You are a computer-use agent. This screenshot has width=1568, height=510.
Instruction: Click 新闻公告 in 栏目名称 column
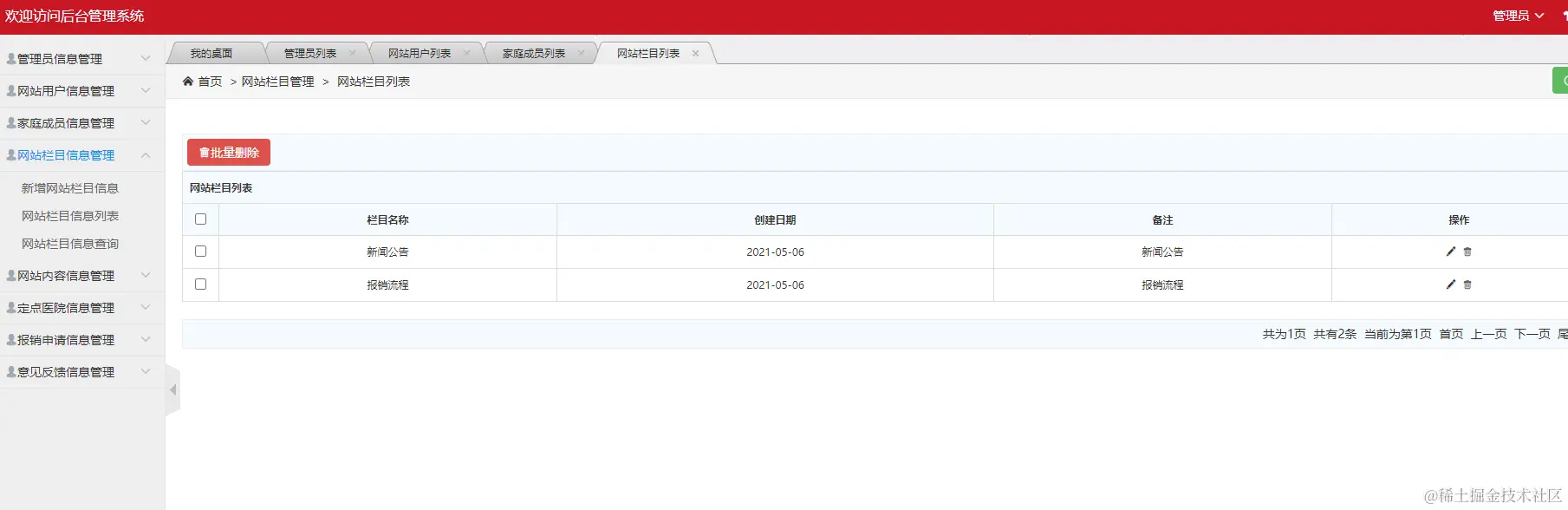coord(387,252)
